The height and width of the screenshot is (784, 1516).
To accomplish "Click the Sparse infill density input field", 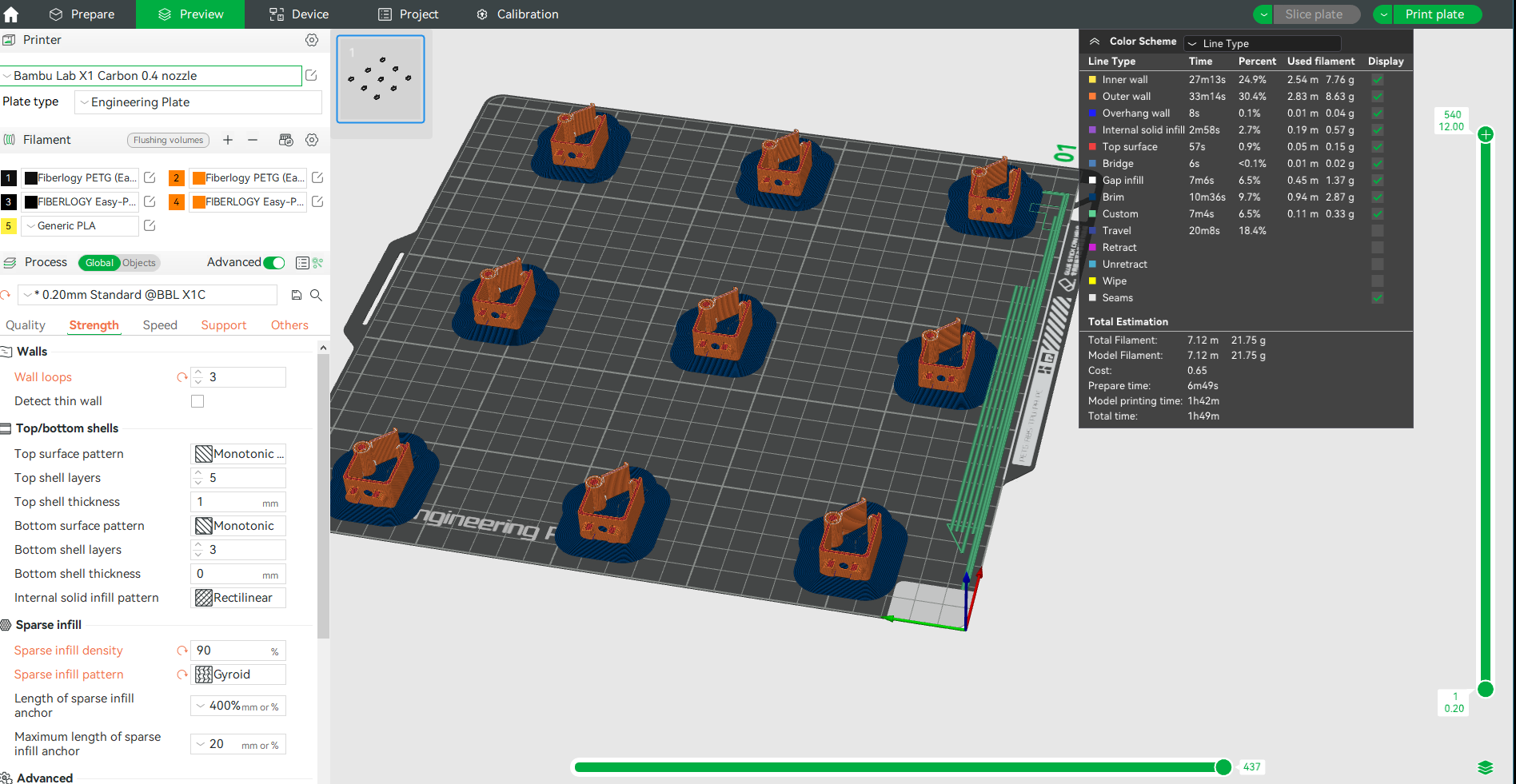I will click(x=238, y=651).
